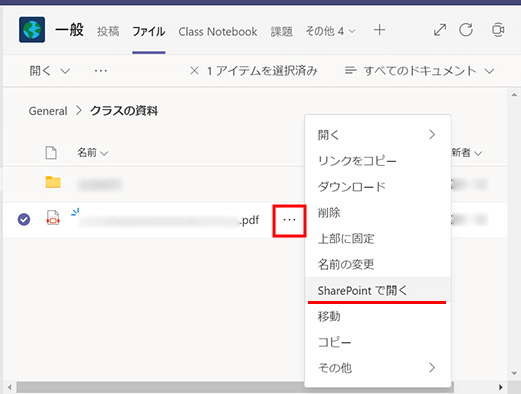
Task: Choose 削除 from context menu
Action: (378, 212)
